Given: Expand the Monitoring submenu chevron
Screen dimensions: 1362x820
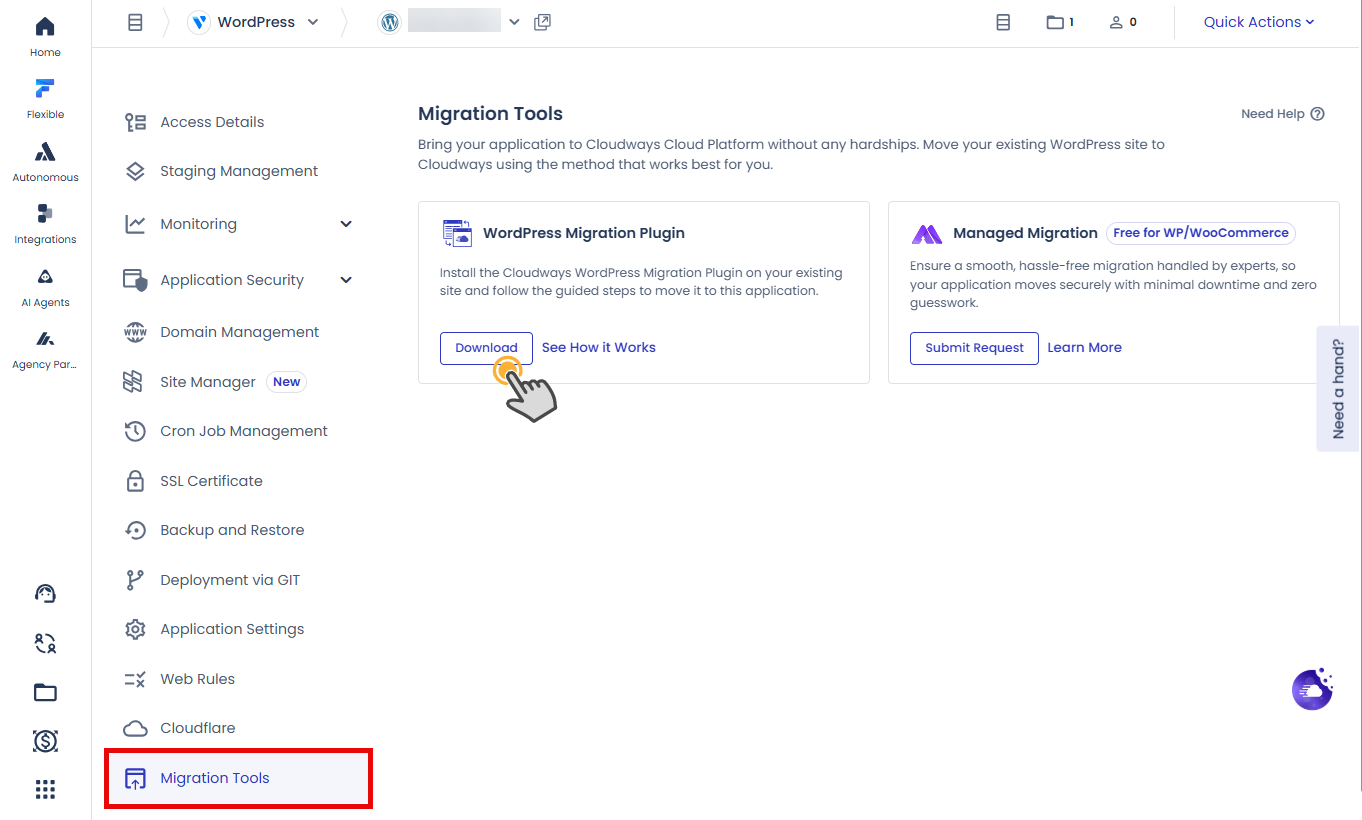Looking at the screenshot, I should pyautogui.click(x=346, y=224).
